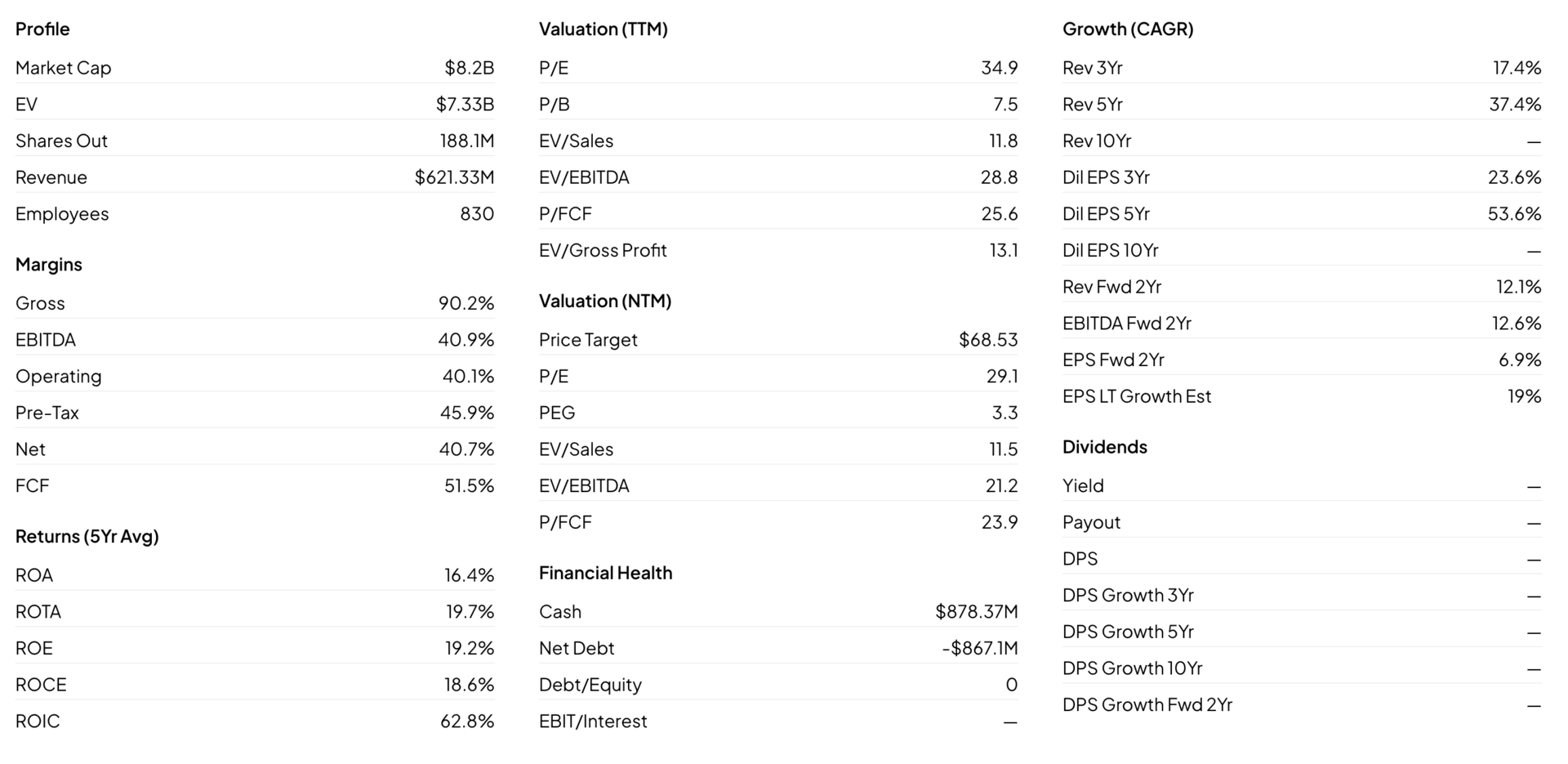Viewport: 1568px width, 764px height.
Task: Click the EPS LT Growth Est label
Action: coord(1137,396)
